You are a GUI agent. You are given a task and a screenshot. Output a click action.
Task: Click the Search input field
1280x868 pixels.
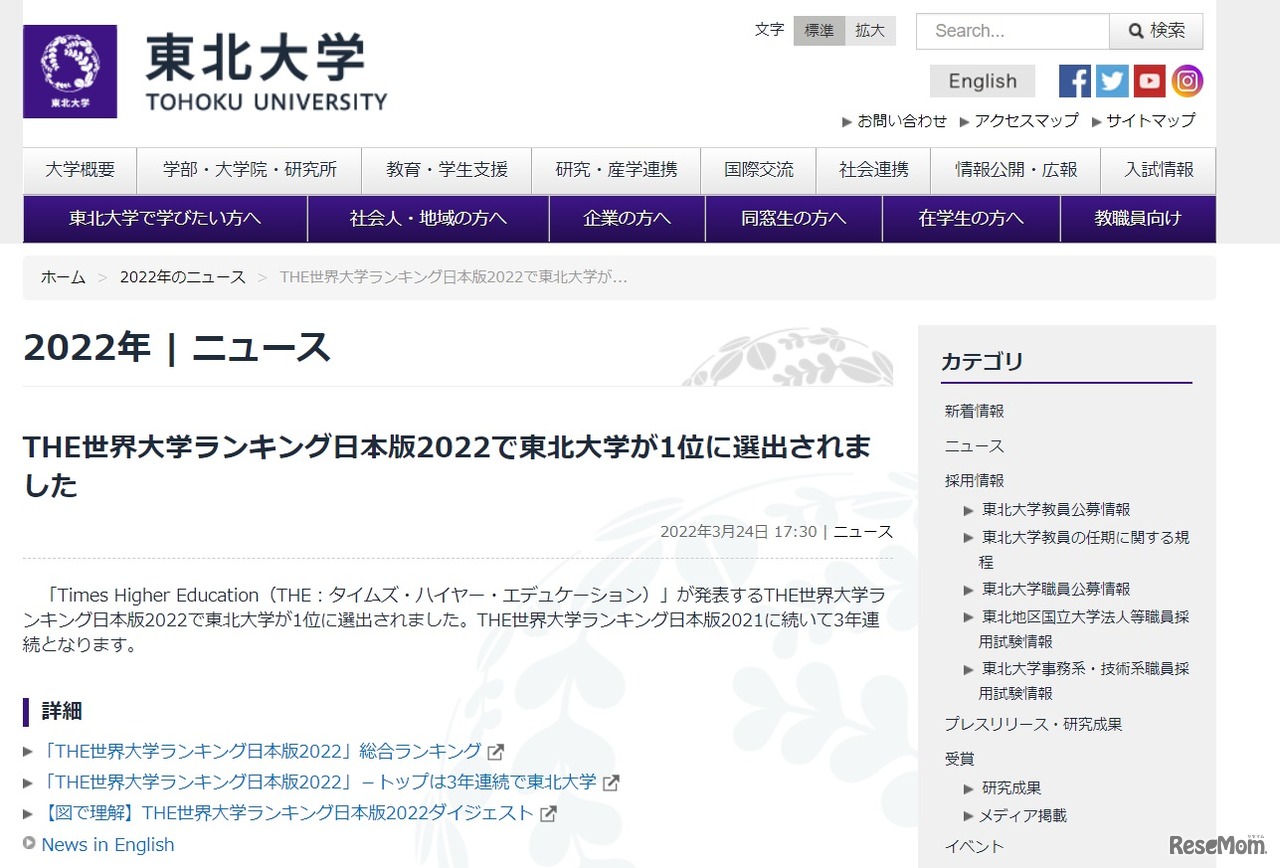click(x=1012, y=31)
